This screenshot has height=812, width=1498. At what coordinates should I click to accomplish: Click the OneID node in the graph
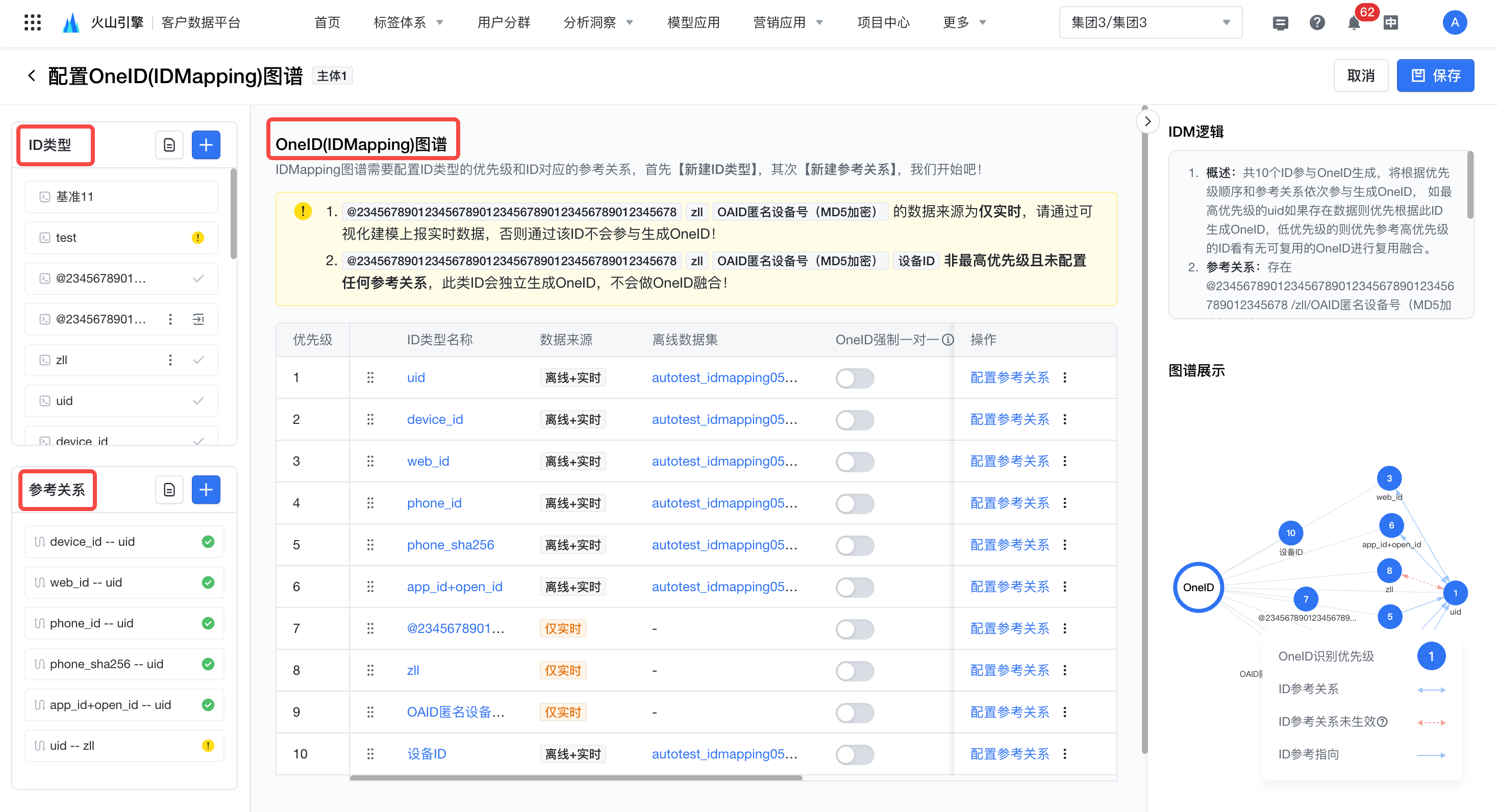coord(1198,587)
